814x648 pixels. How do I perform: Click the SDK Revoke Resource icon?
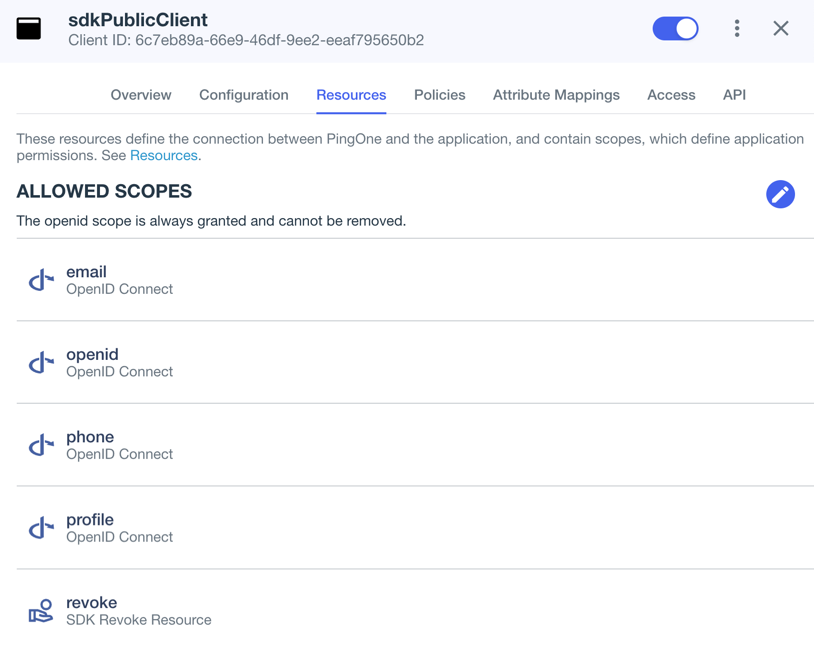pyautogui.click(x=40, y=609)
